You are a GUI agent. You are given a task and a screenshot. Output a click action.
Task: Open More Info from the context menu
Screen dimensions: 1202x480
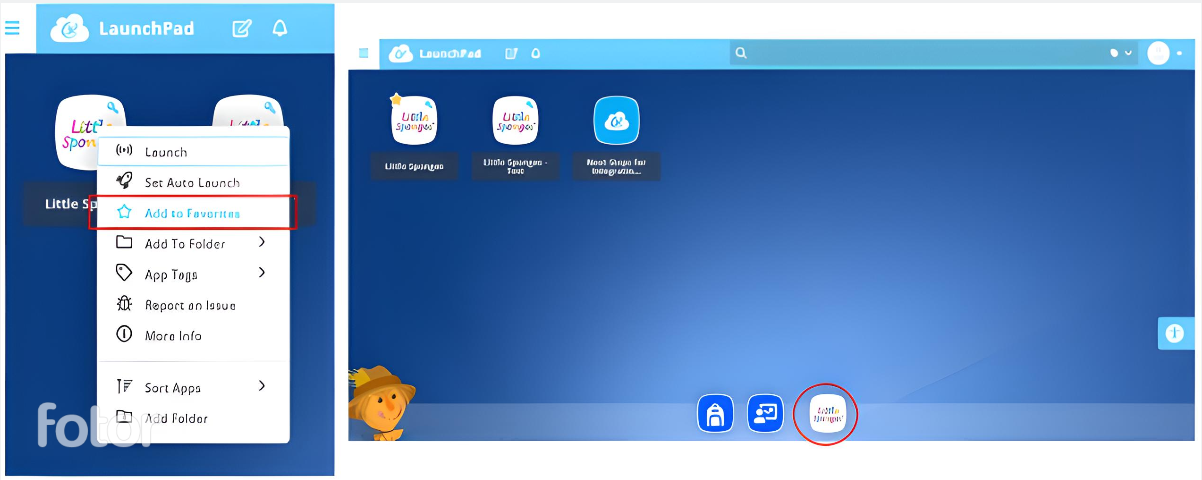173,336
